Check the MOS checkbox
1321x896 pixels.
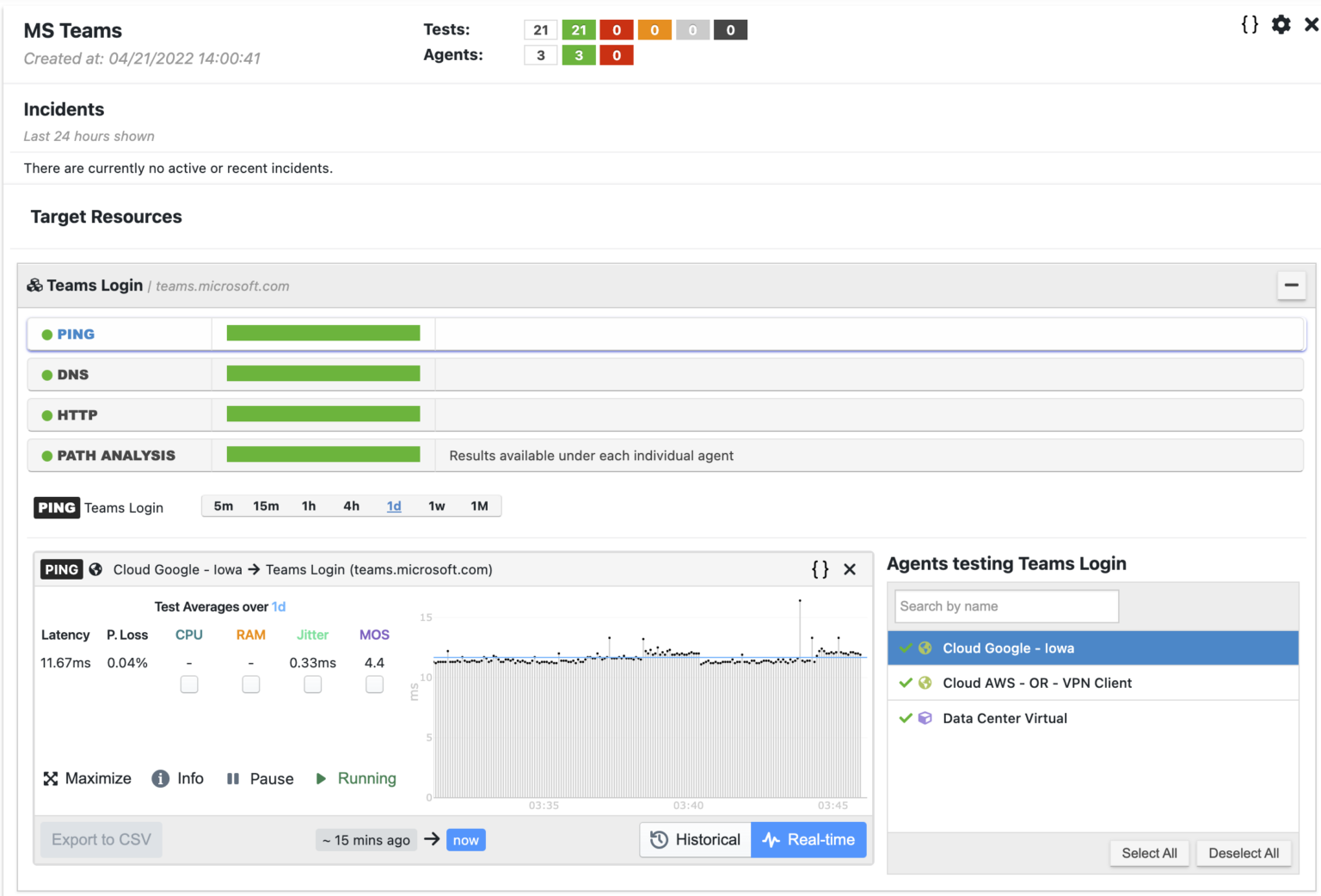374,684
